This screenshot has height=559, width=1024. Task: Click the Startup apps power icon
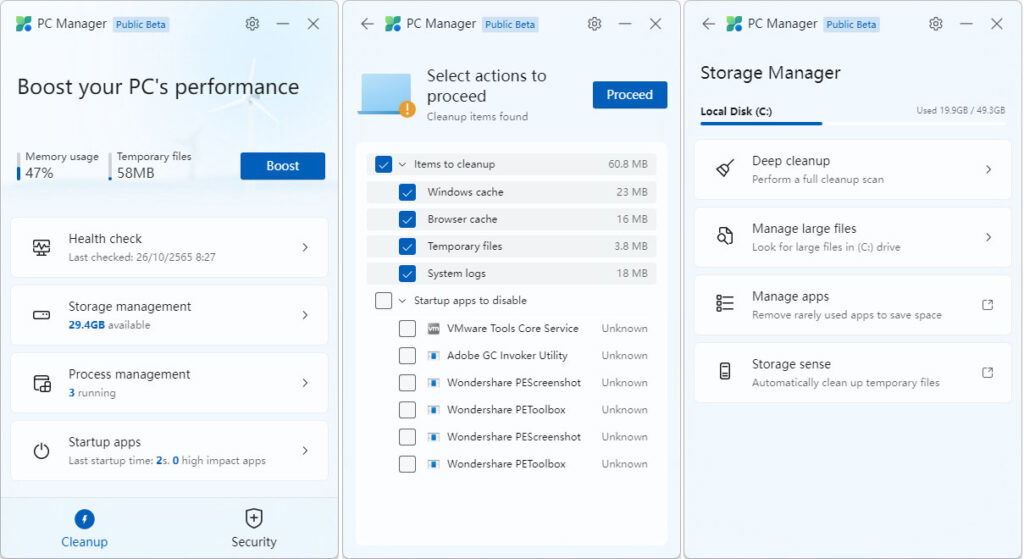pyautogui.click(x=41, y=451)
